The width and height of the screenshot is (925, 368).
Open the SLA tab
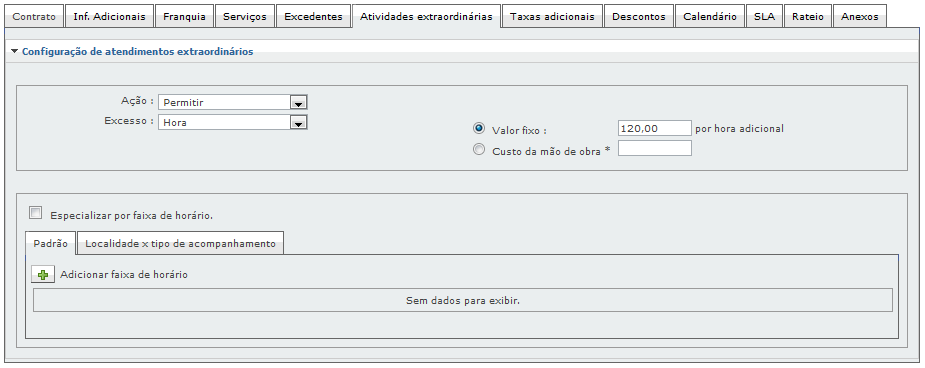click(765, 17)
